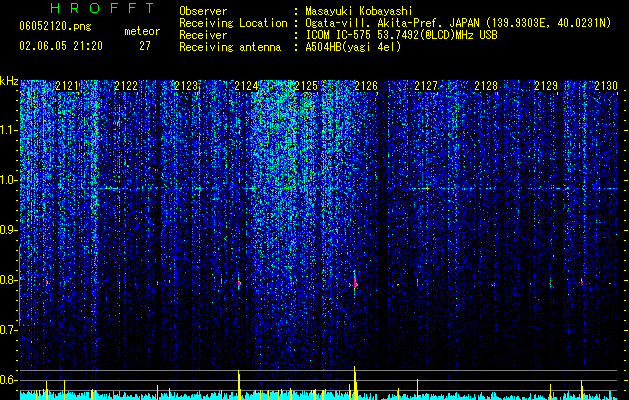
Task: Click the meteor count value 27
Action: click(x=145, y=46)
